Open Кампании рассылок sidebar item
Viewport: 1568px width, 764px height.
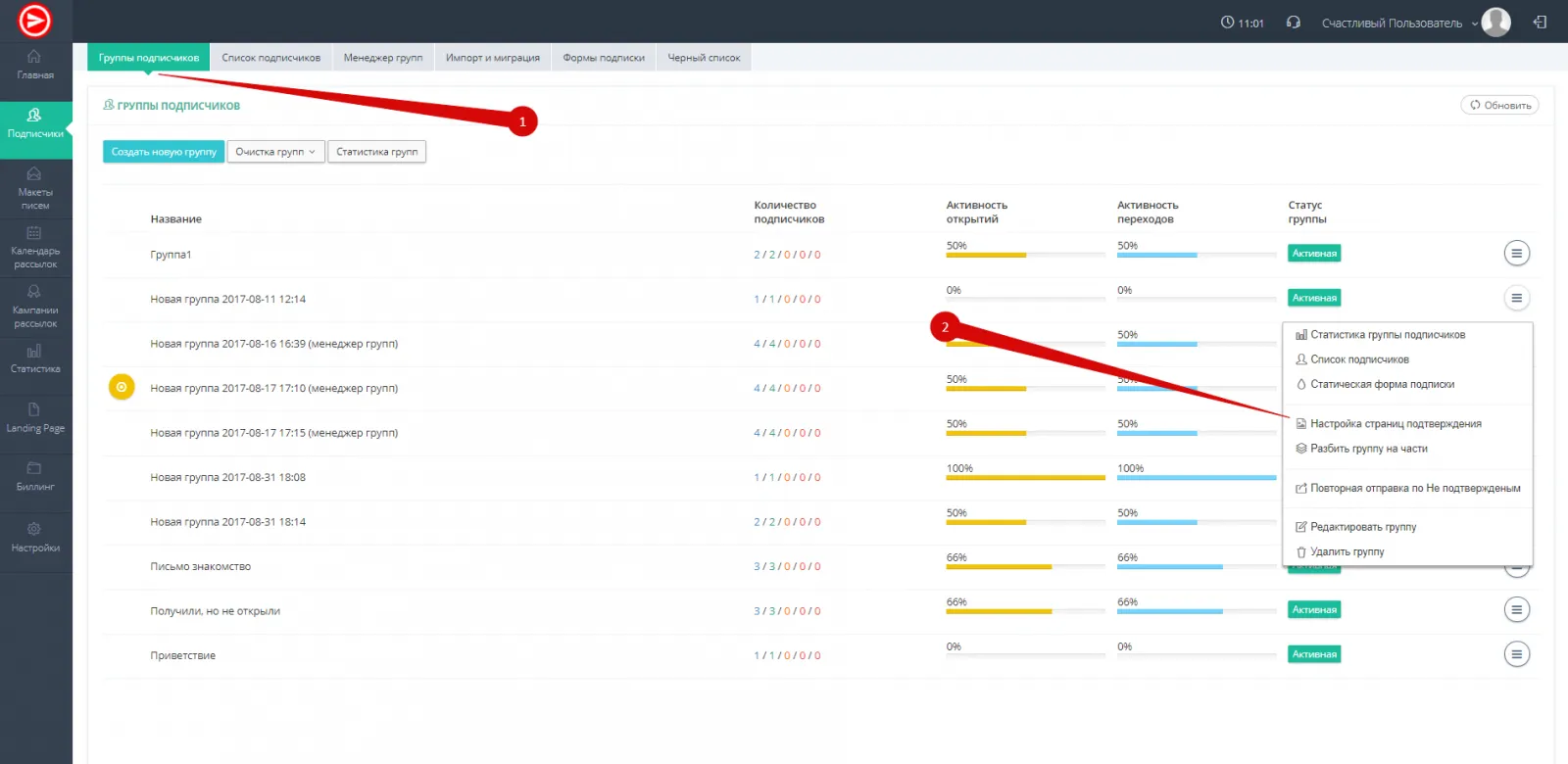35,306
